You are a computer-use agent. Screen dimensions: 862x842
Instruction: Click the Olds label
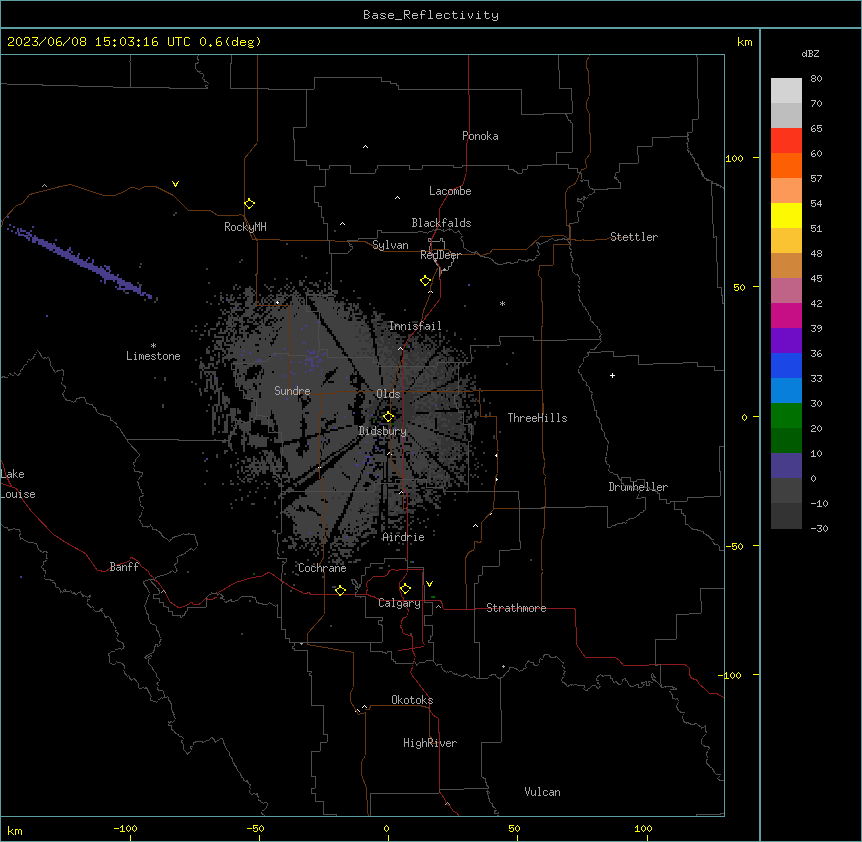388,394
